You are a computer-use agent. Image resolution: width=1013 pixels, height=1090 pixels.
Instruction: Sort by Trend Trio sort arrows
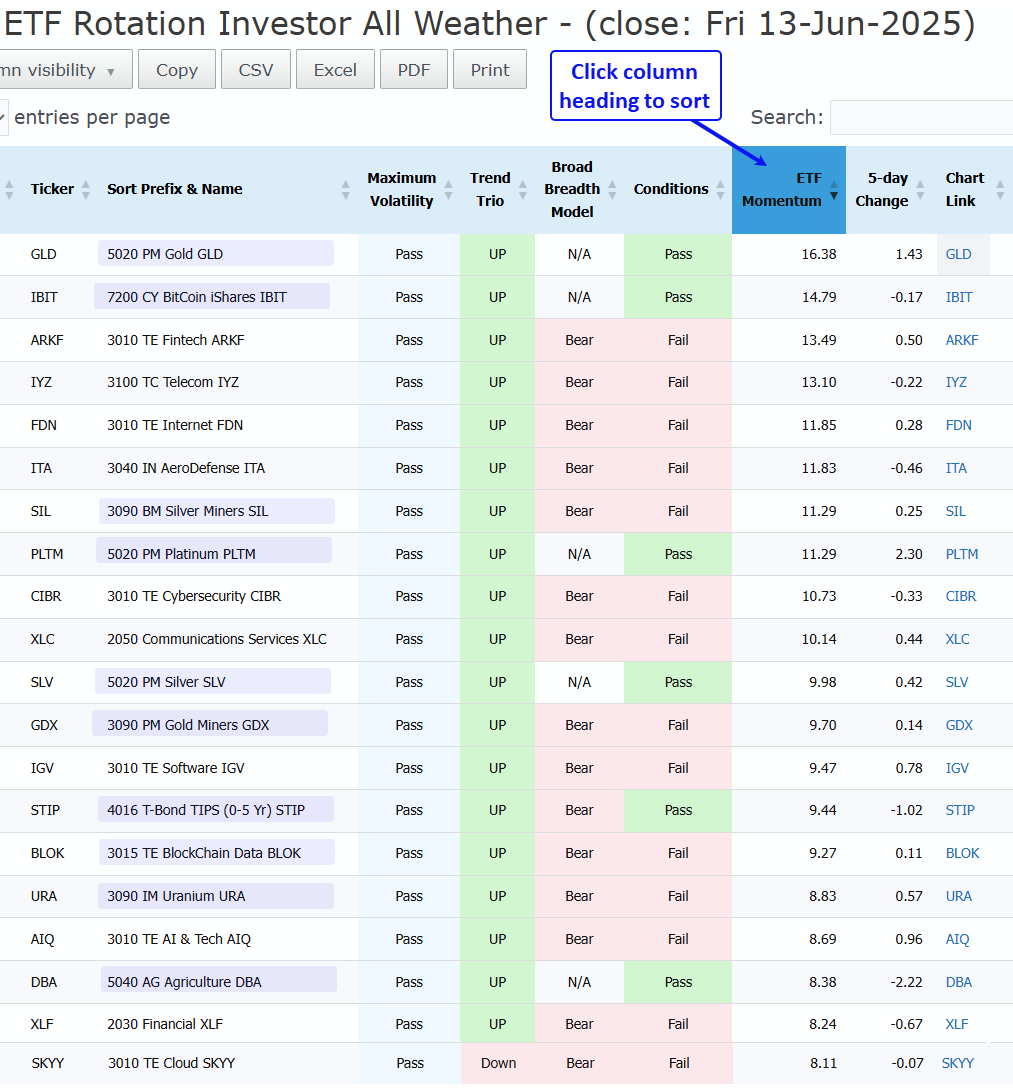(x=523, y=189)
